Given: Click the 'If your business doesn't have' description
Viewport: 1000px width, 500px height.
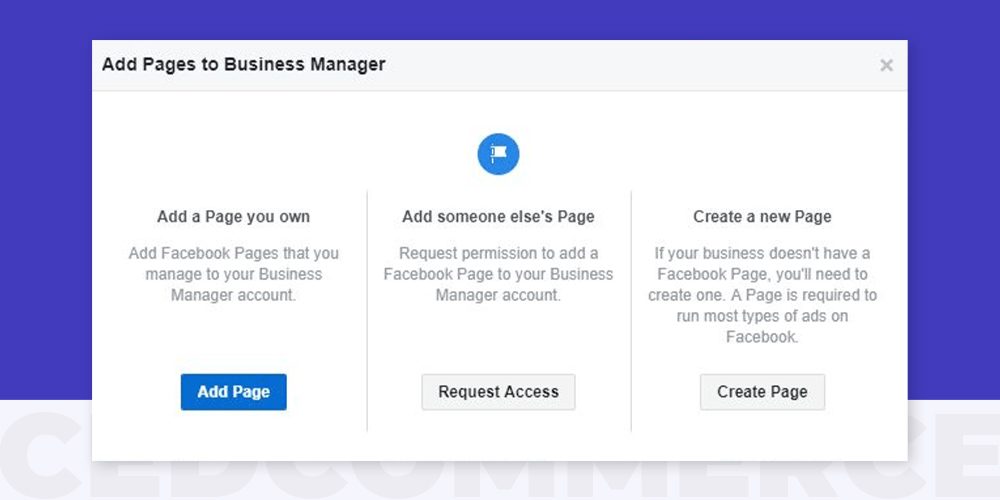Looking at the screenshot, I should point(762,295).
